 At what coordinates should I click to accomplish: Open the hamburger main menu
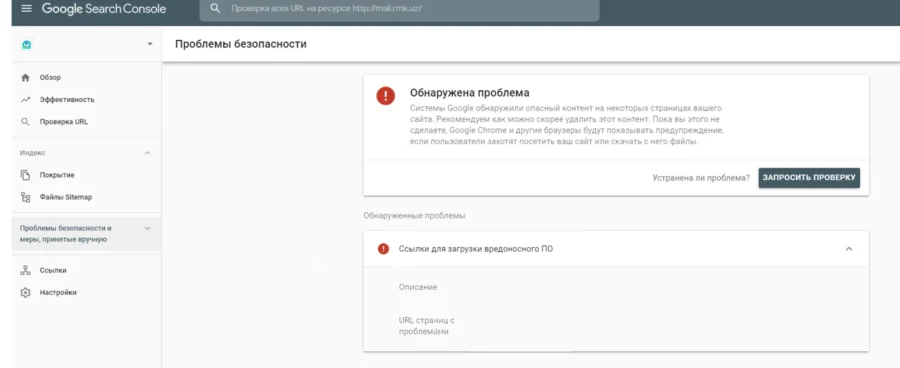pyautogui.click(x=26, y=9)
